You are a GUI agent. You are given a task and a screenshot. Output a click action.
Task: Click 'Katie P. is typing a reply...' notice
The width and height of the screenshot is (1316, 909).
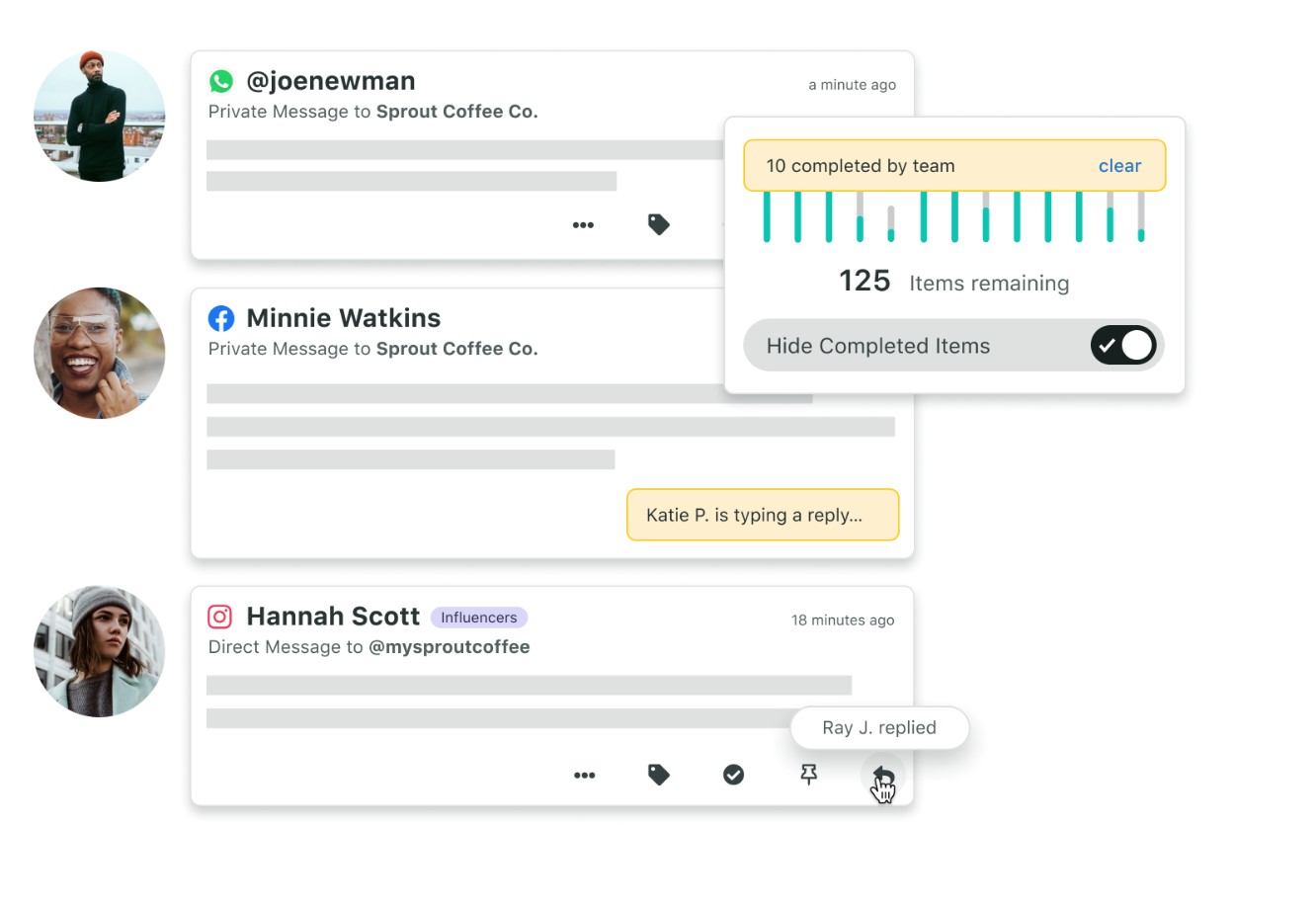(763, 515)
